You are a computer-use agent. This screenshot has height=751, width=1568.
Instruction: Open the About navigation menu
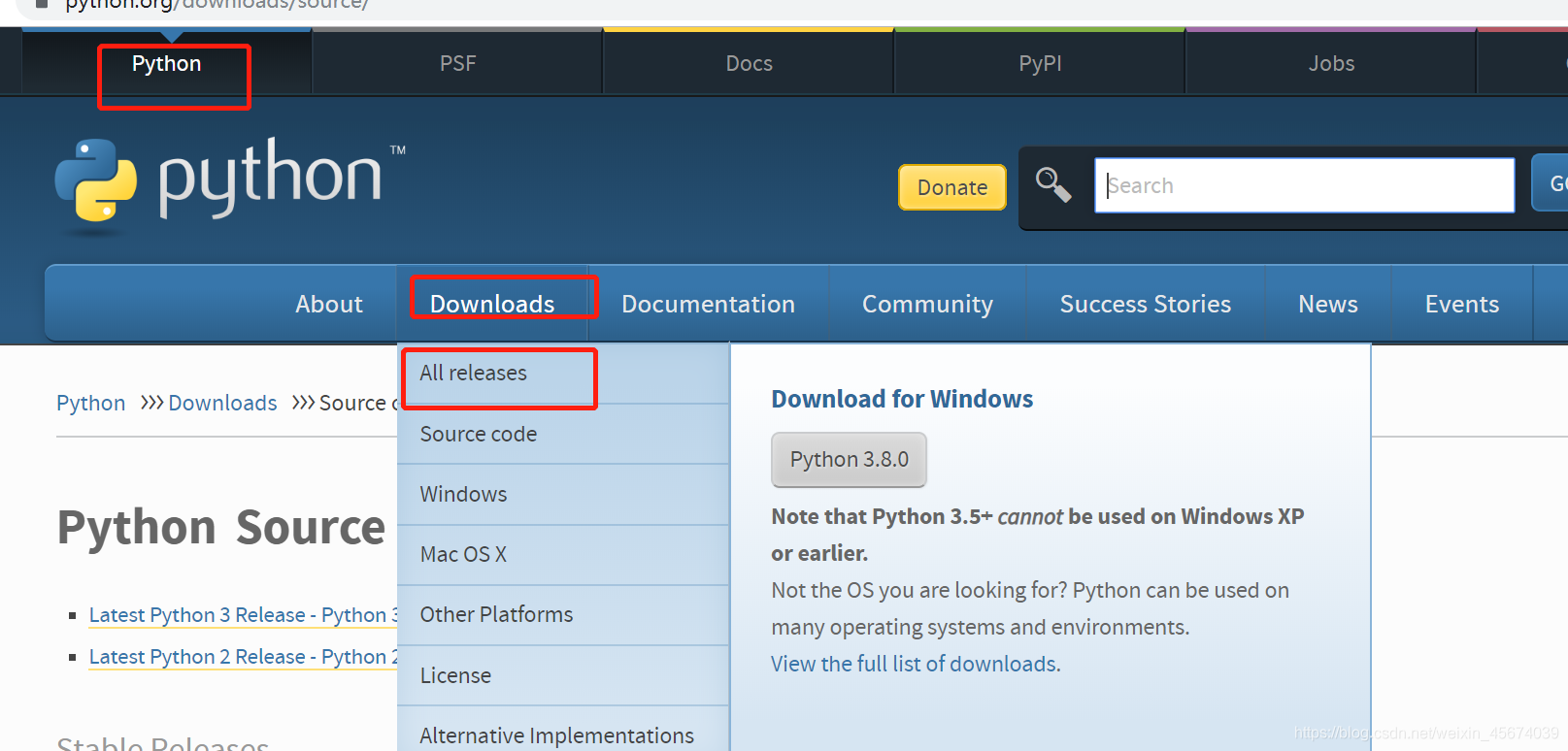(329, 304)
